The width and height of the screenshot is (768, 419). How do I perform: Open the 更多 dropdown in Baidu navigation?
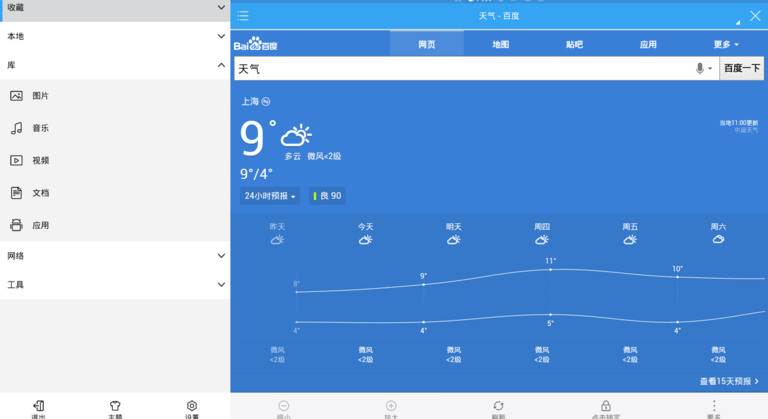(x=726, y=45)
